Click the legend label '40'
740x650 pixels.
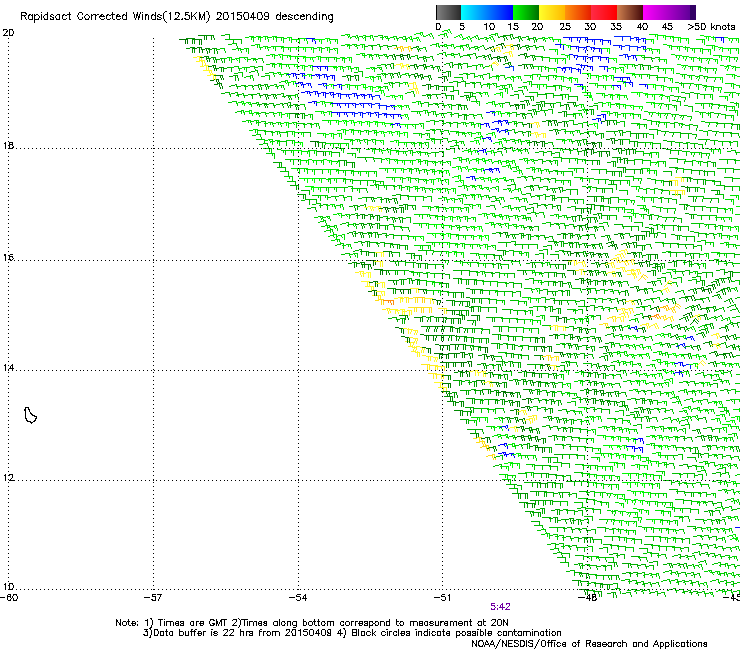click(x=642, y=27)
